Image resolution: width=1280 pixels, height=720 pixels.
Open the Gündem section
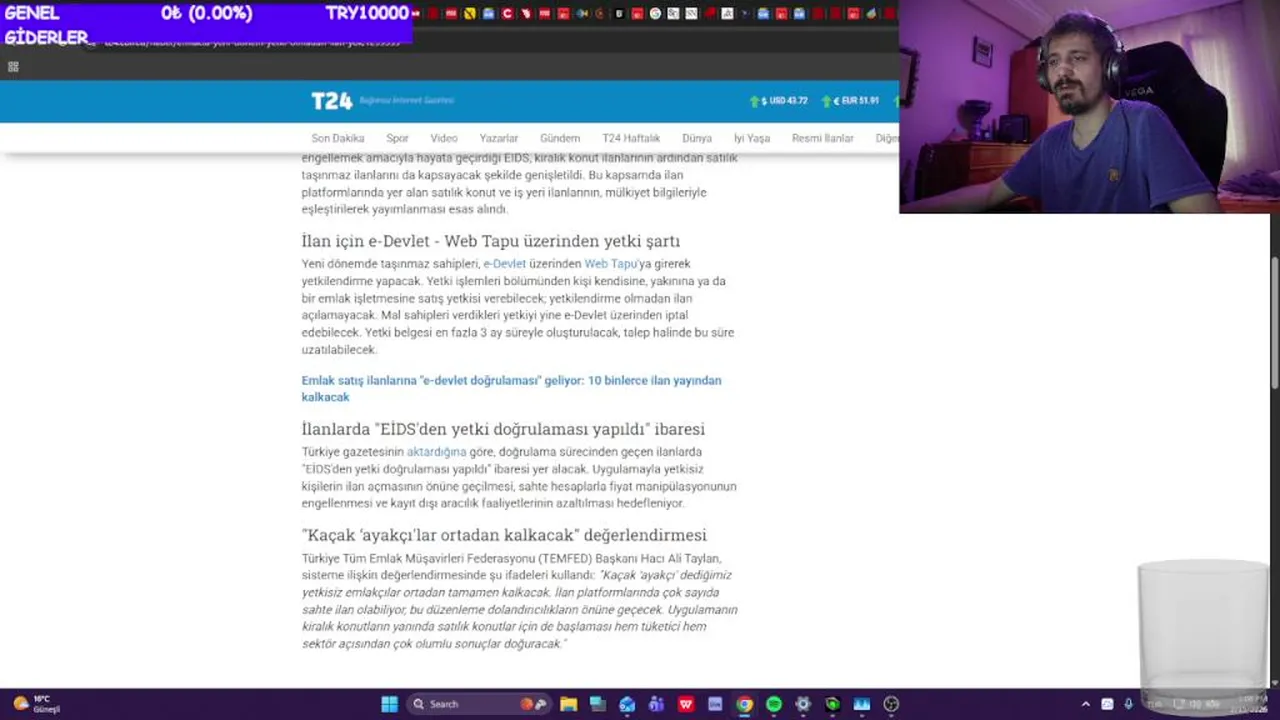point(560,138)
